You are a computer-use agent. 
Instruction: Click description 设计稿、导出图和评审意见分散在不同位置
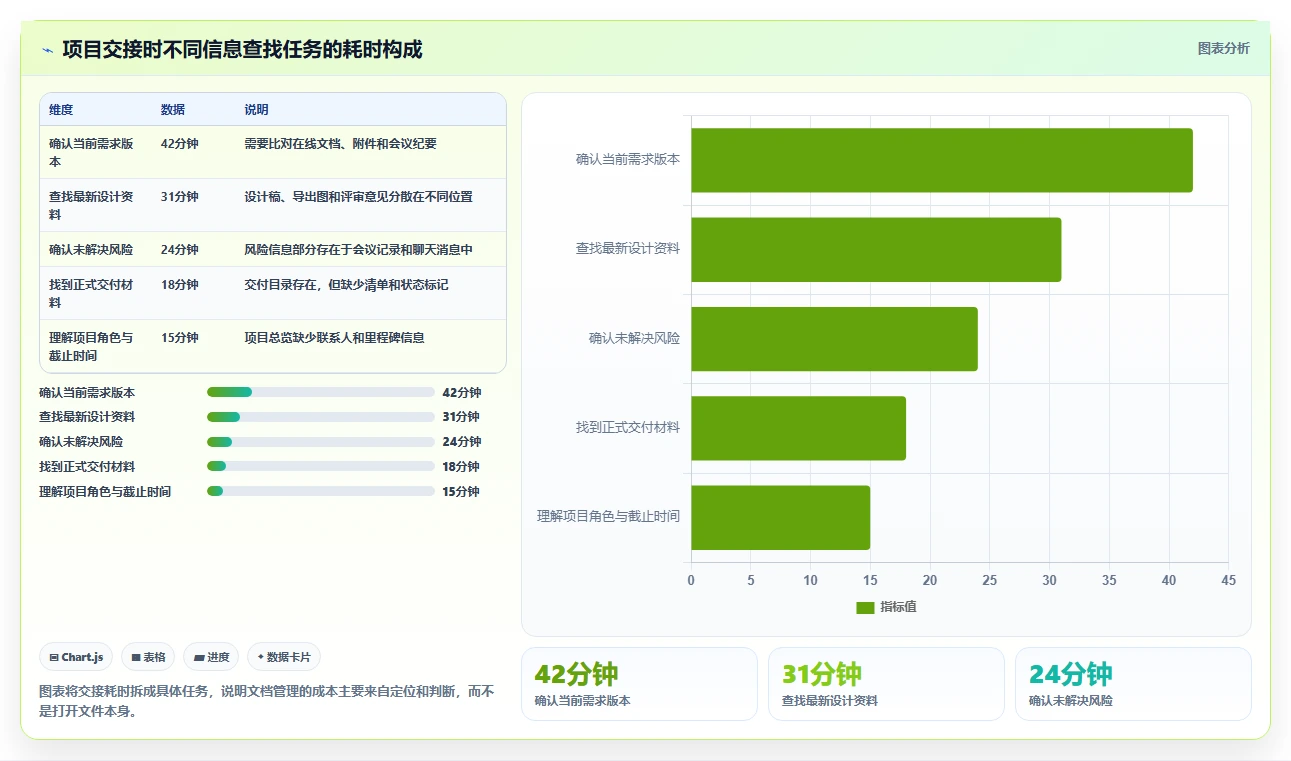click(359, 197)
